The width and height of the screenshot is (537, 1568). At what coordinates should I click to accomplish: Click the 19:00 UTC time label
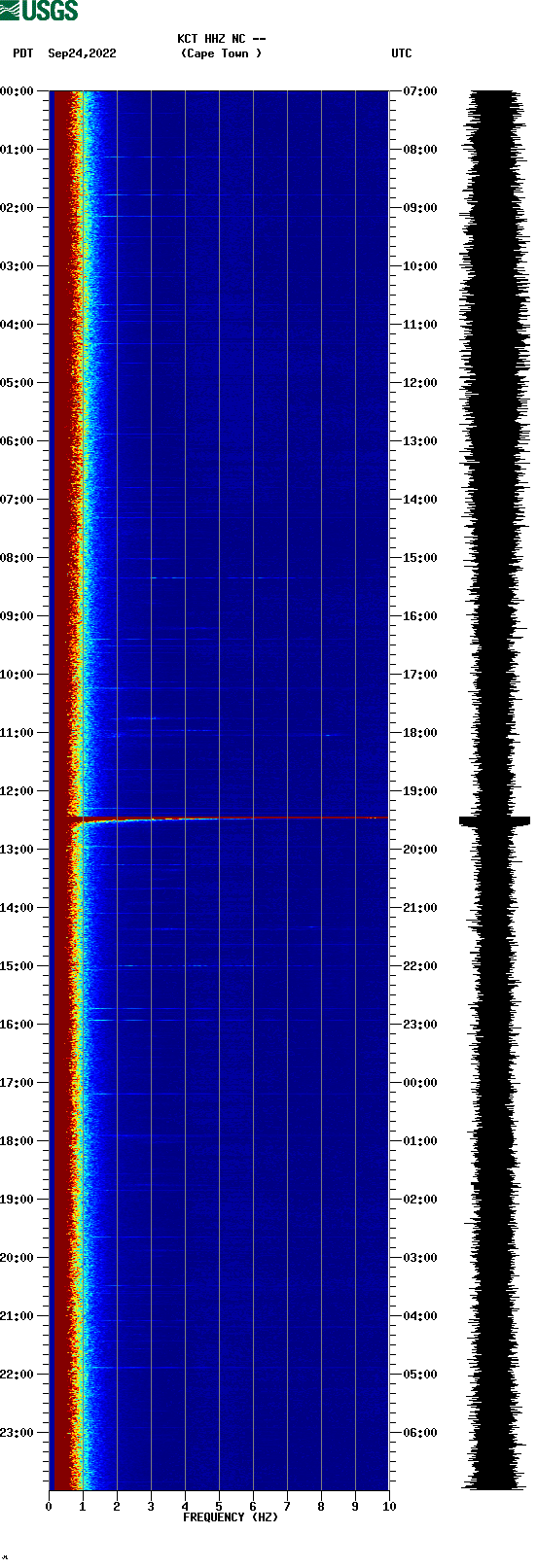point(420,791)
